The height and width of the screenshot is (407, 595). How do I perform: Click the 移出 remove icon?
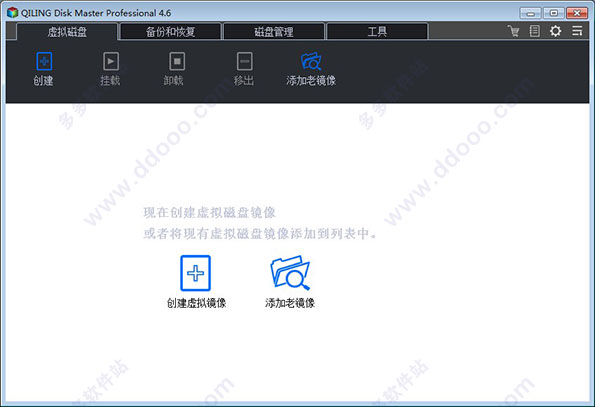244,61
